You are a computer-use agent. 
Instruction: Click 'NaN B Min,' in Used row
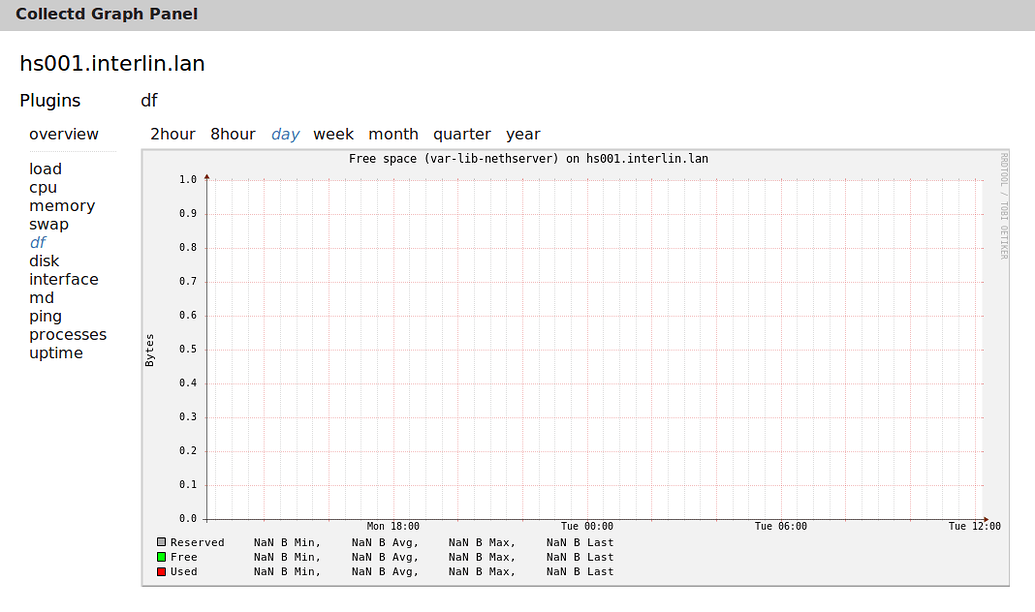pyautogui.click(x=287, y=571)
